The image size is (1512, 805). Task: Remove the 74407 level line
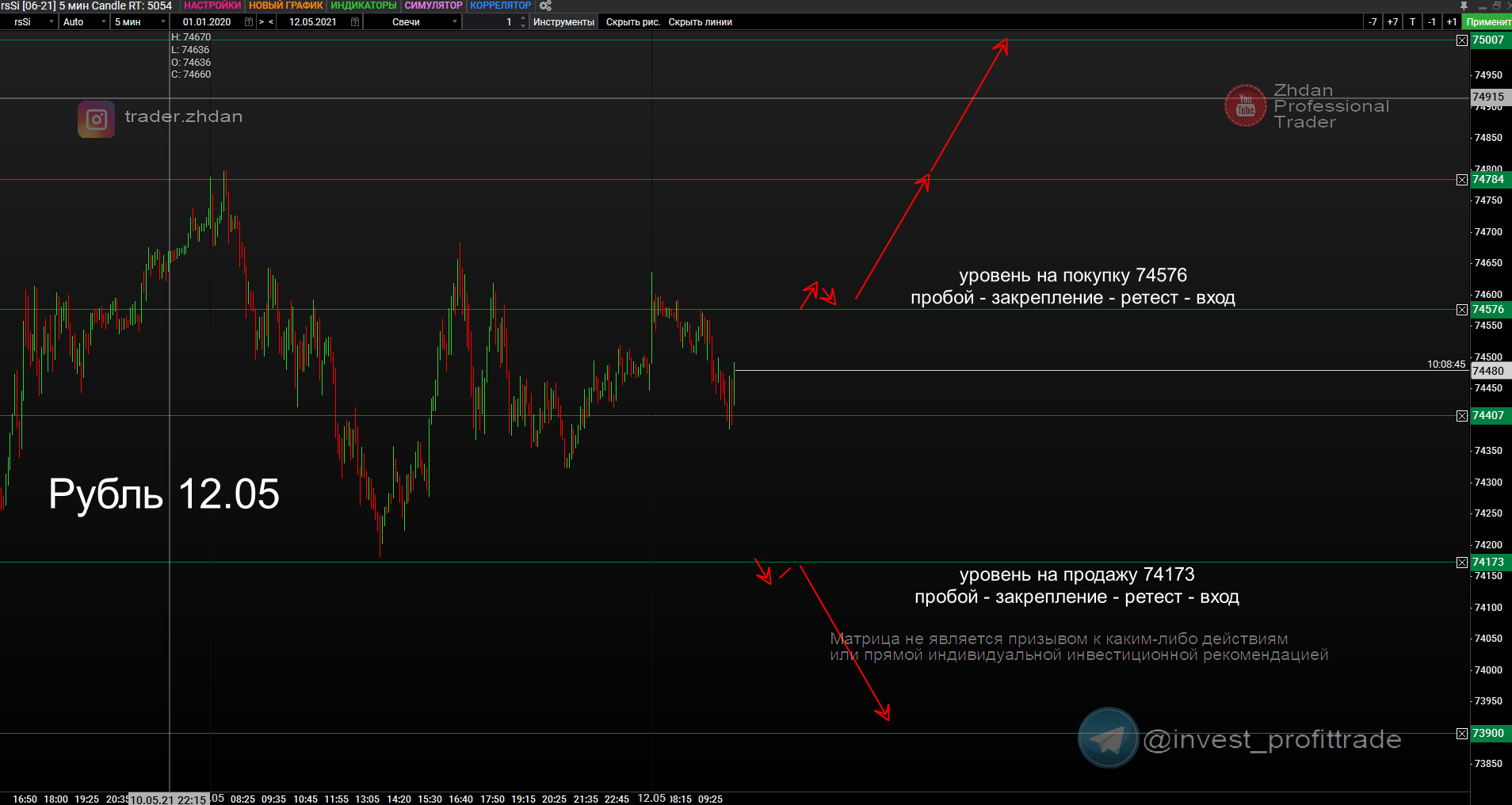point(1462,416)
